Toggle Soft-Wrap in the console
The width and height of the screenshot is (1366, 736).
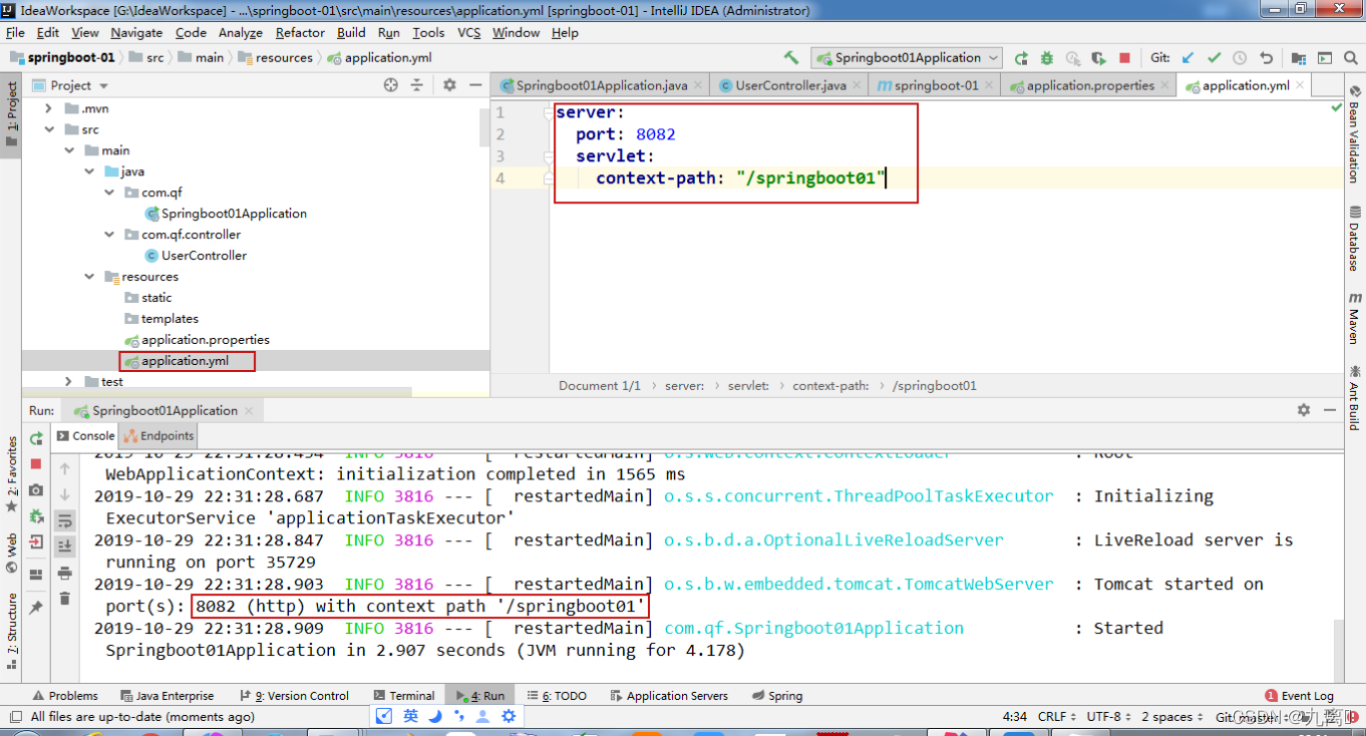[x=64, y=520]
